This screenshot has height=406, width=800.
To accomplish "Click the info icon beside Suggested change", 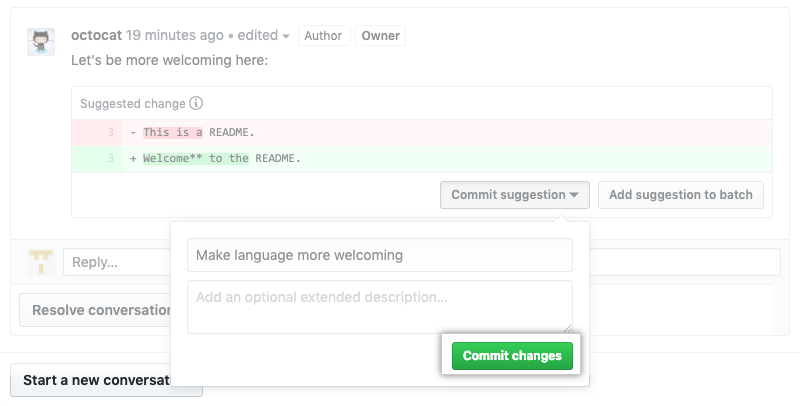I will pos(196,103).
